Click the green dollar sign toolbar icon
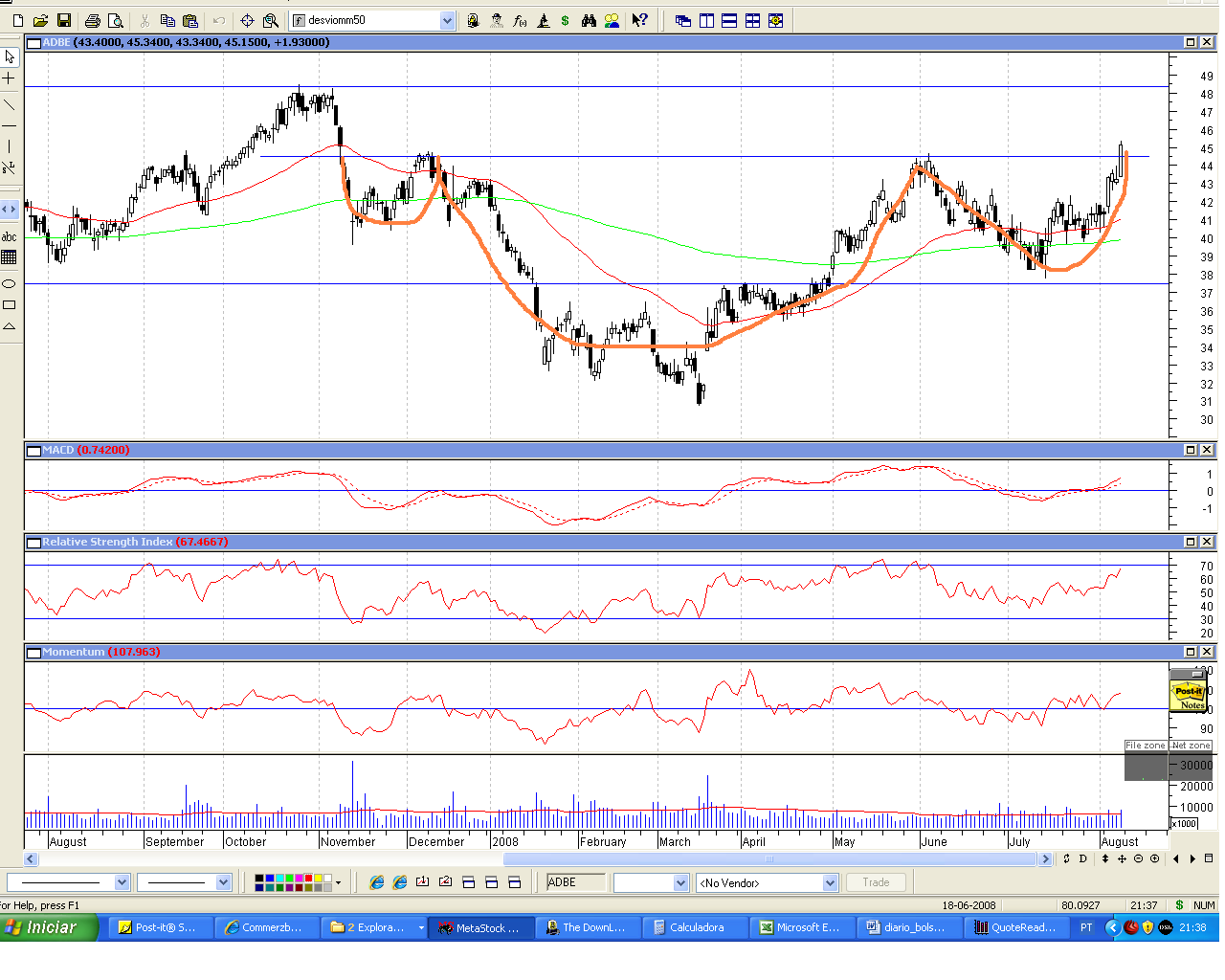The width and height of the screenshot is (1225, 980). [566, 20]
